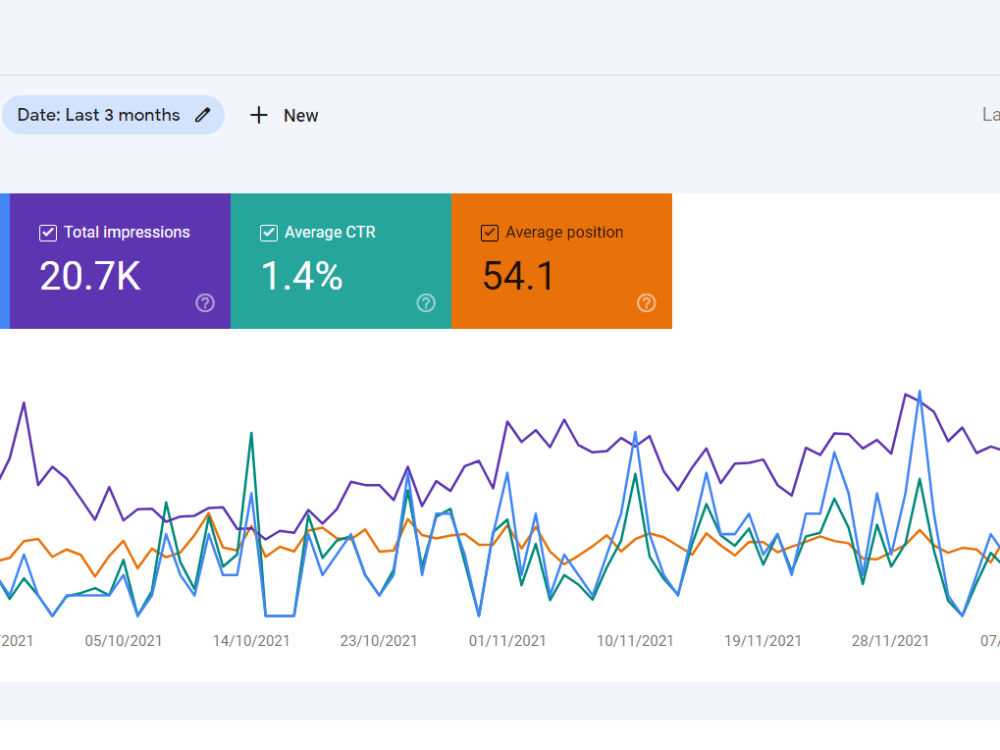Click the 23/10/2021 axis label
Viewport: 1000px width, 750px height.
[x=378, y=640]
